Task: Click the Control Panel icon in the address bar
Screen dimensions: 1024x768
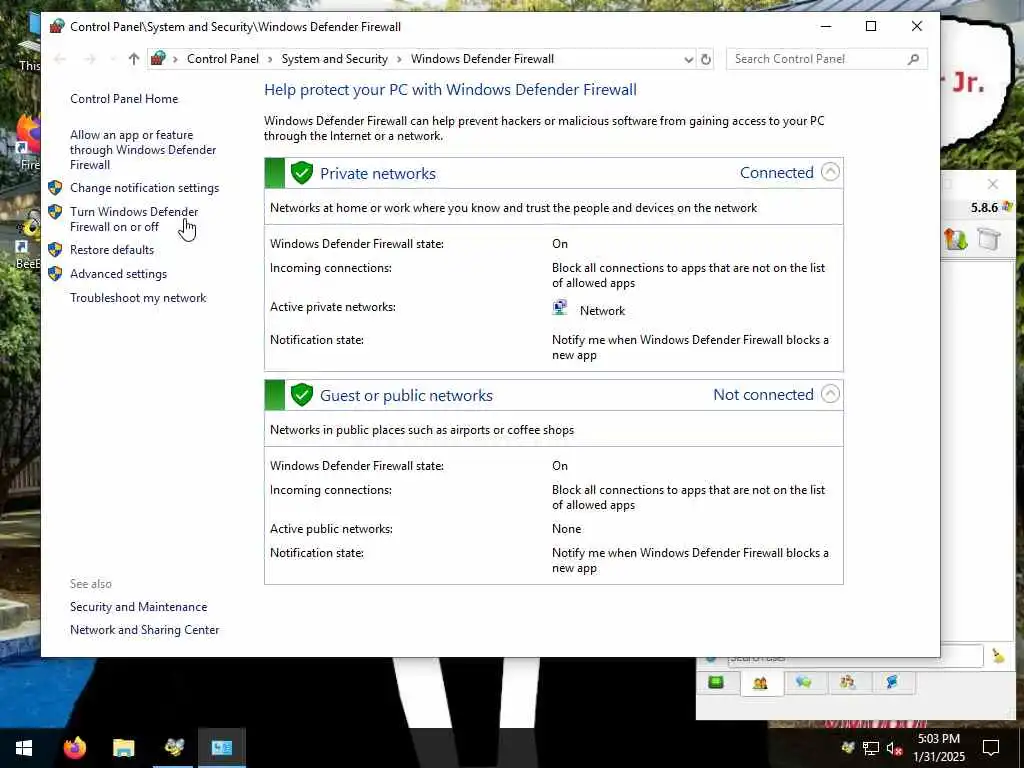Action: click(157, 59)
